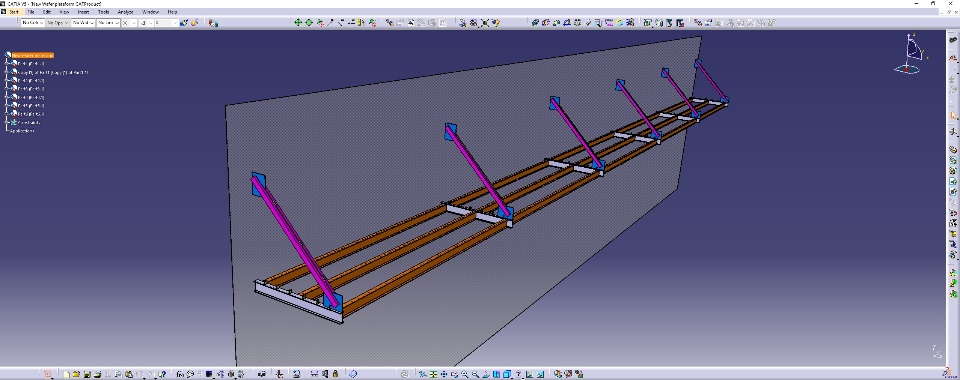
Task: Select the Pan view tool
Action: [444, 374]
